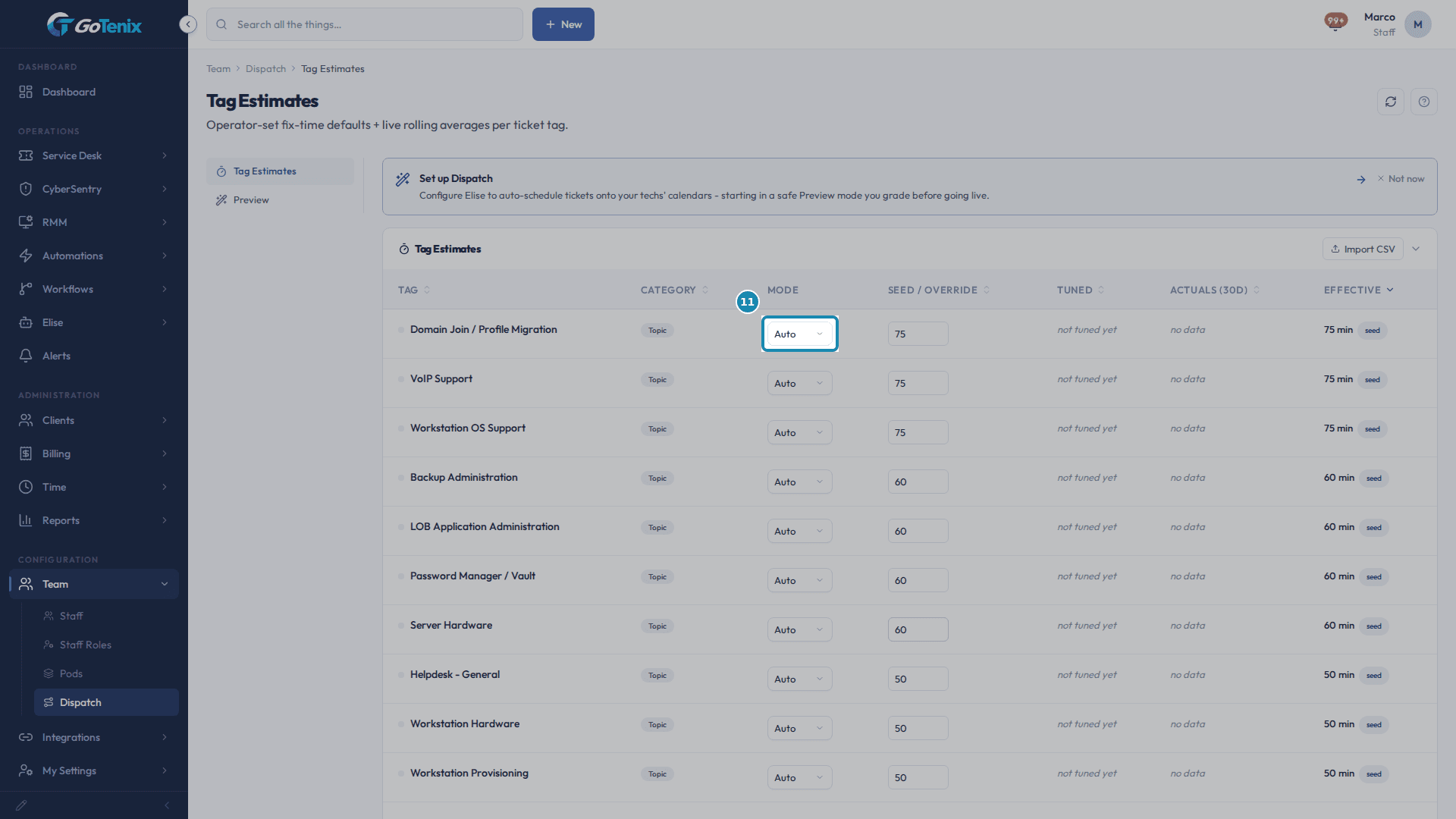Expand Service Desk menu
The width and height of the screenshot is (1456, 819).
pos(94,155)
